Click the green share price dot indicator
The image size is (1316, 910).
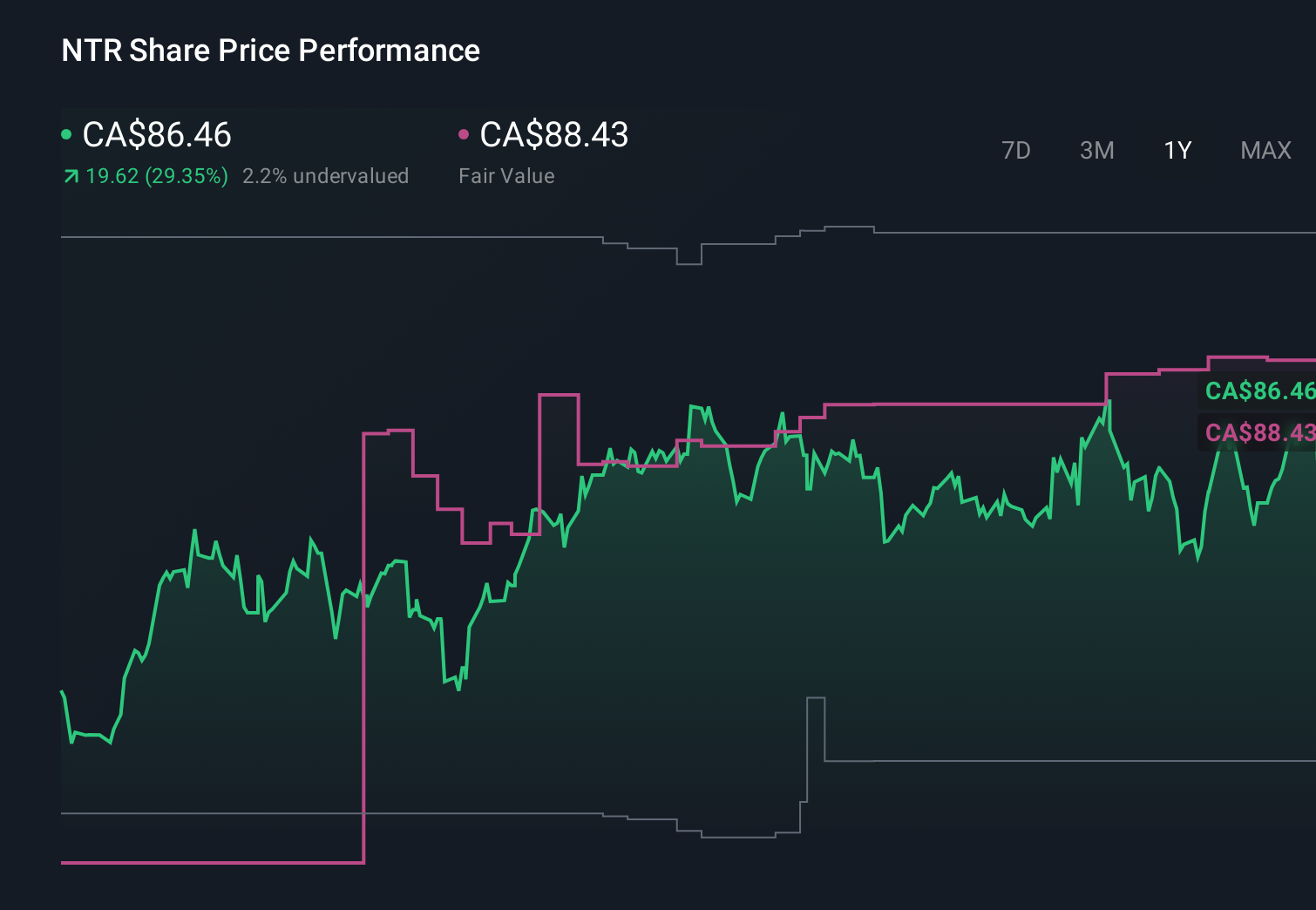point(68,133)
